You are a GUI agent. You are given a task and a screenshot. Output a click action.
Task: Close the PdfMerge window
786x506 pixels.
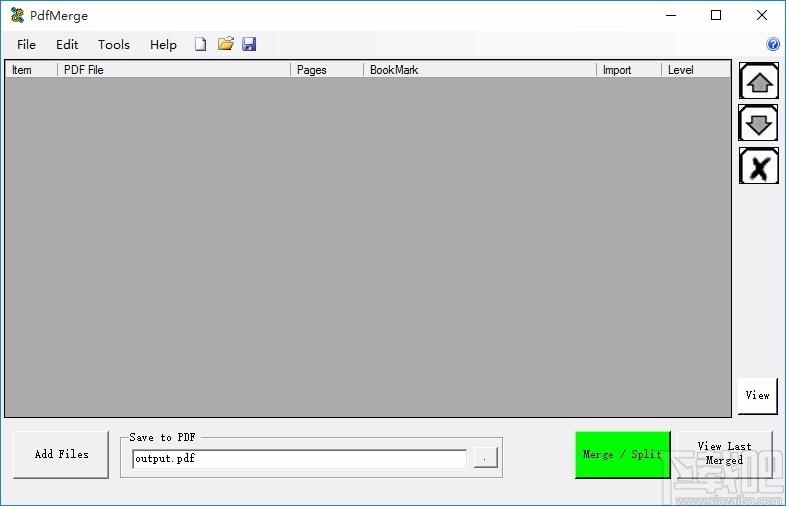pos(761,15)
